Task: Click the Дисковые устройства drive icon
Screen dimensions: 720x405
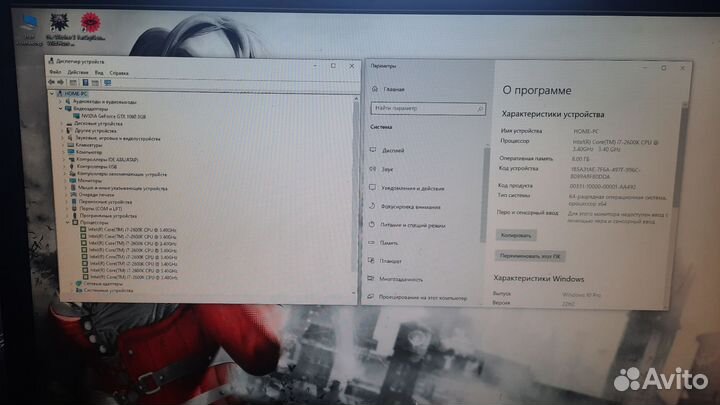Action: click(x=69, y=124)
